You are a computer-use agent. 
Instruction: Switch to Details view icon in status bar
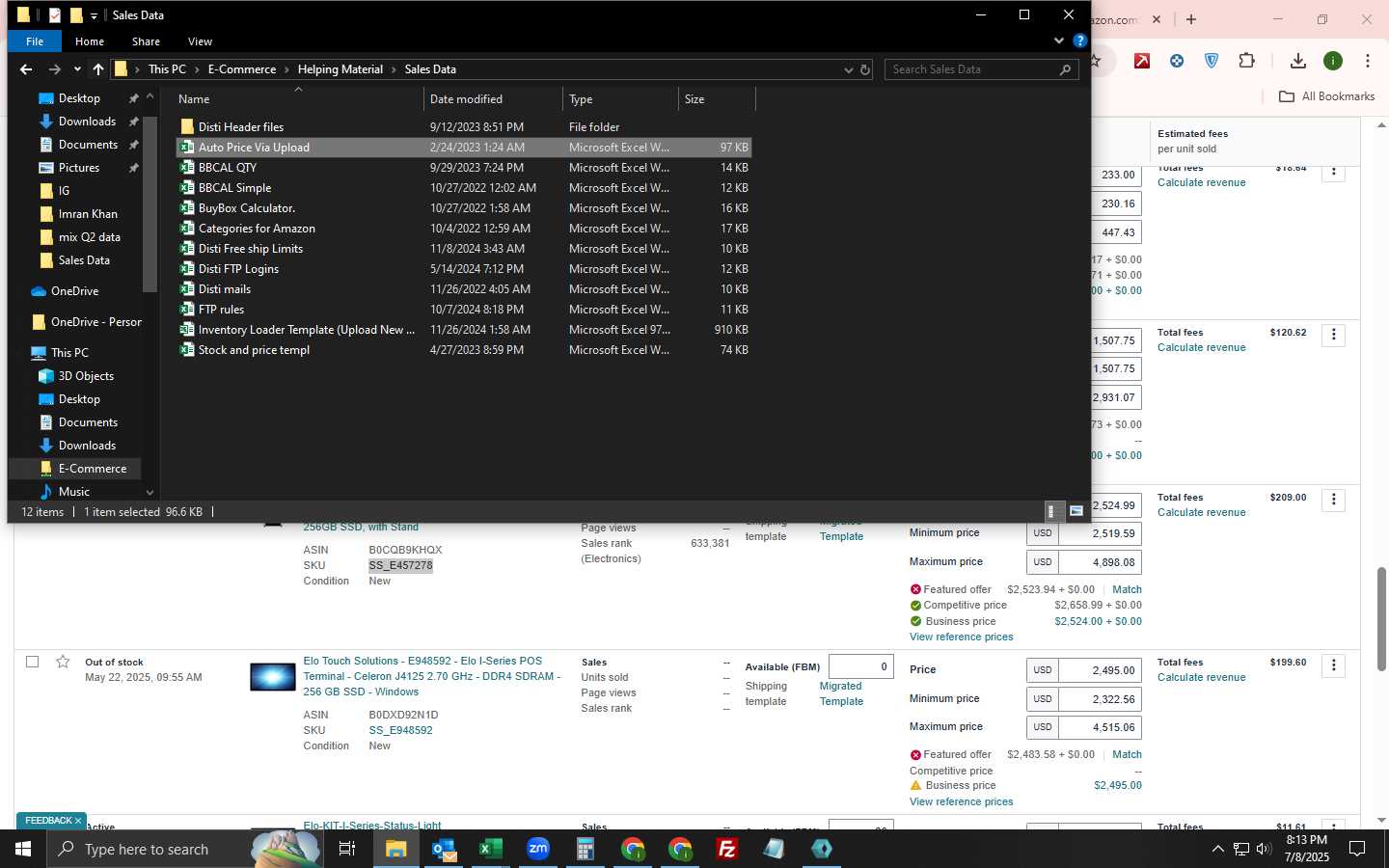point(1053,511)
